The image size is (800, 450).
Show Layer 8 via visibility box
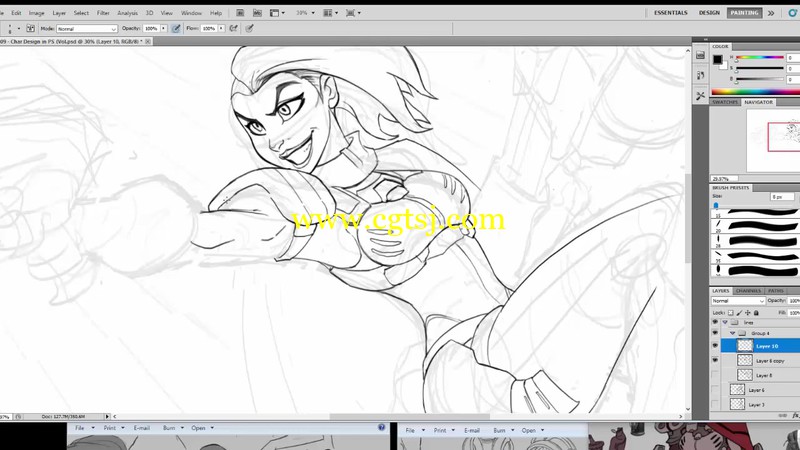coord(715,375)
